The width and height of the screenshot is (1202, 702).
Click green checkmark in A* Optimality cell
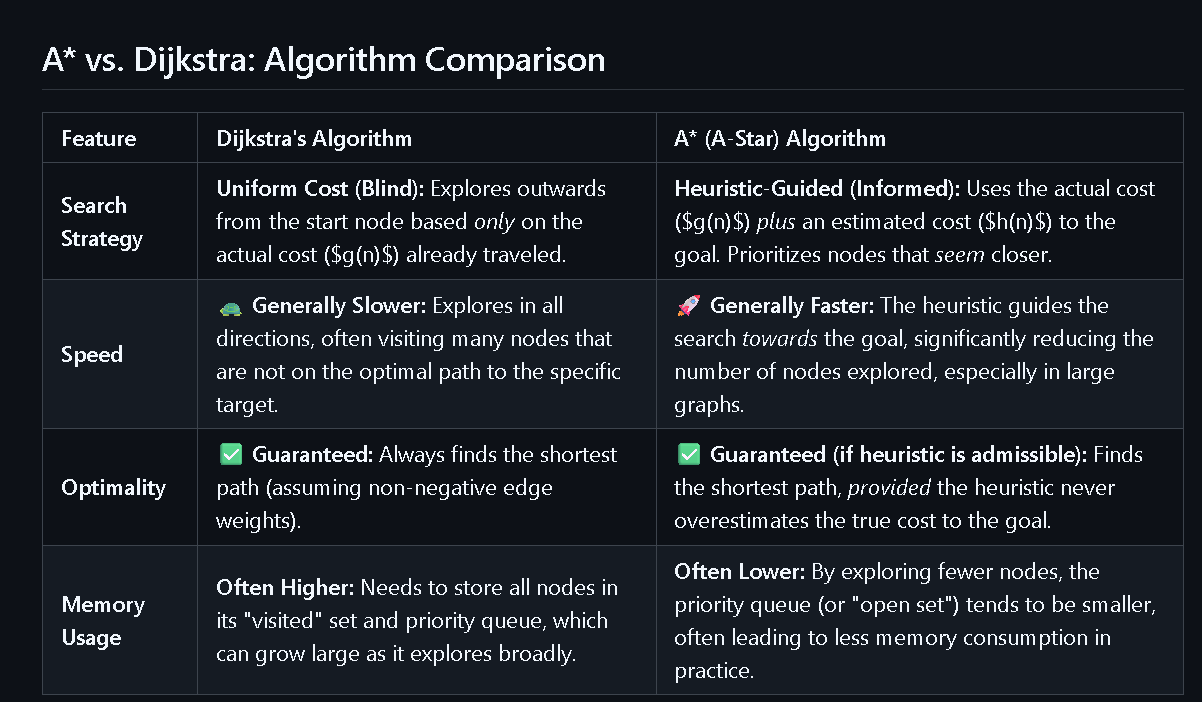[x=688, y=455]
